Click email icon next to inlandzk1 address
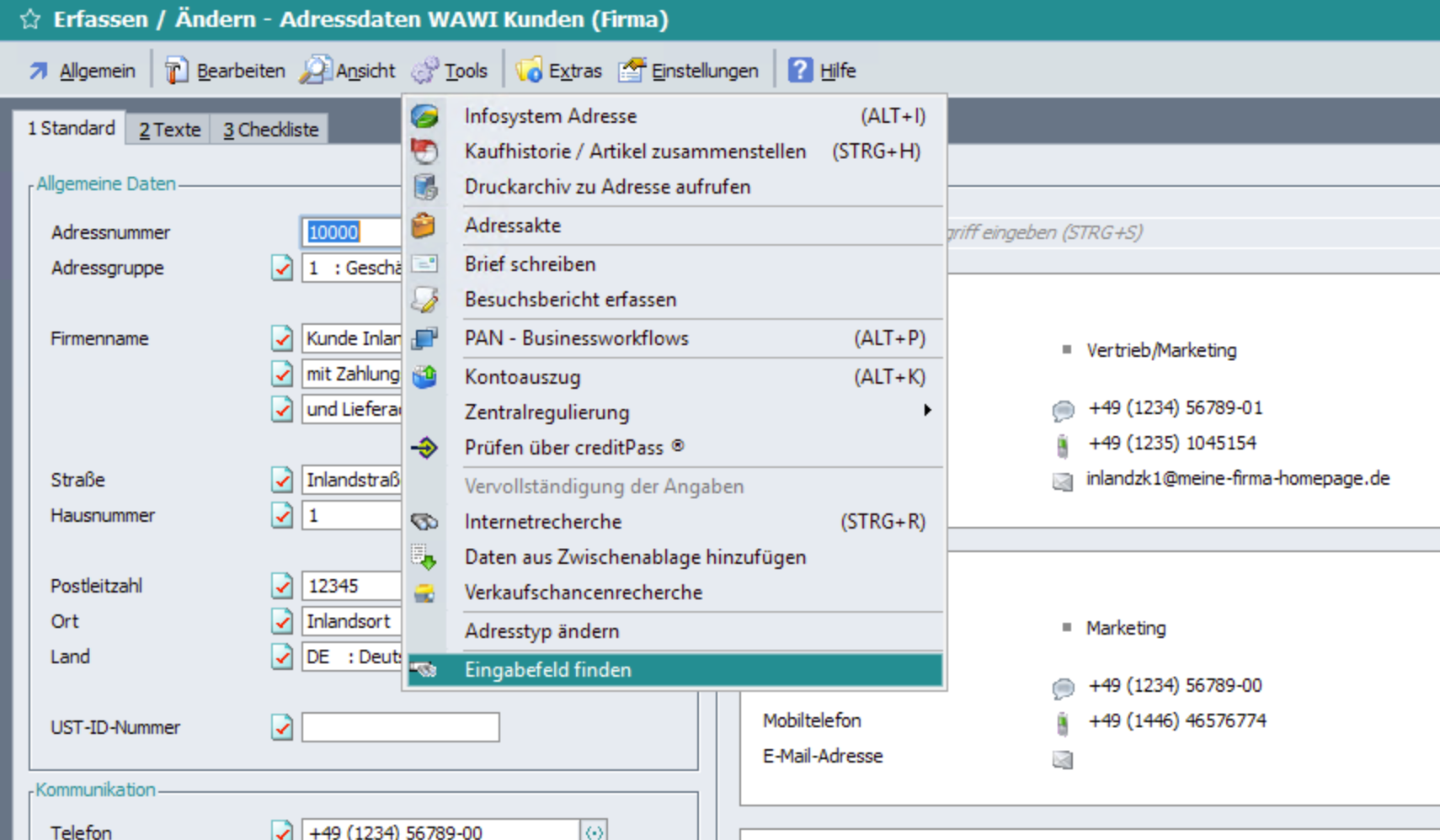1440x840 pixels. pyautogui.click(x=1063, y=481)
